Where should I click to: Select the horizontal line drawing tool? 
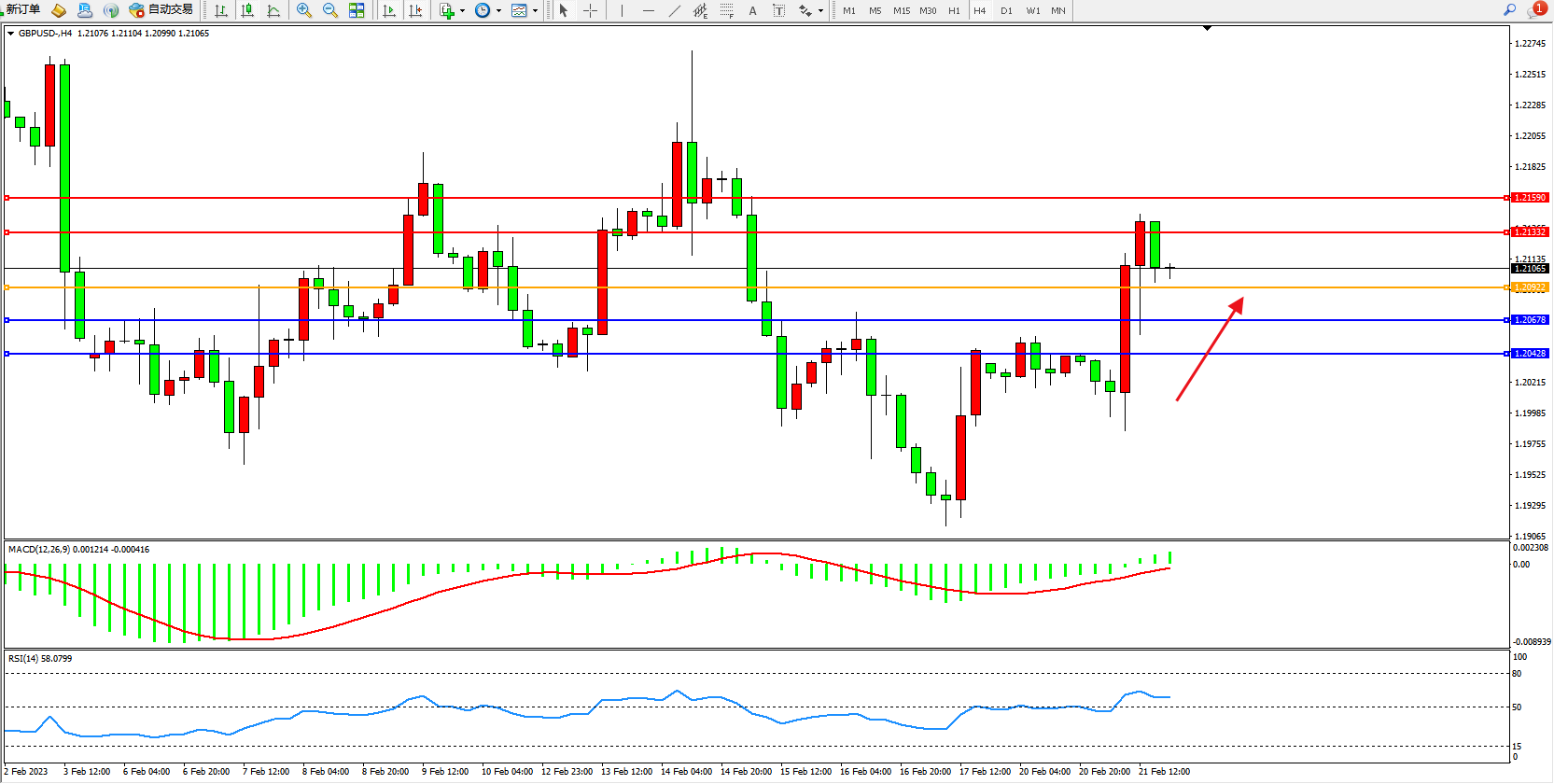coord(649,10)
